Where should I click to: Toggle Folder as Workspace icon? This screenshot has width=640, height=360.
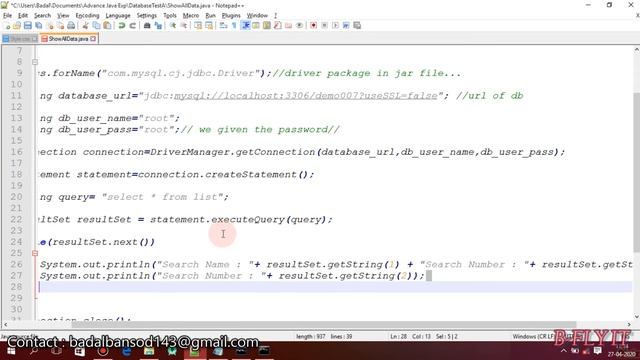click(289, 26)
